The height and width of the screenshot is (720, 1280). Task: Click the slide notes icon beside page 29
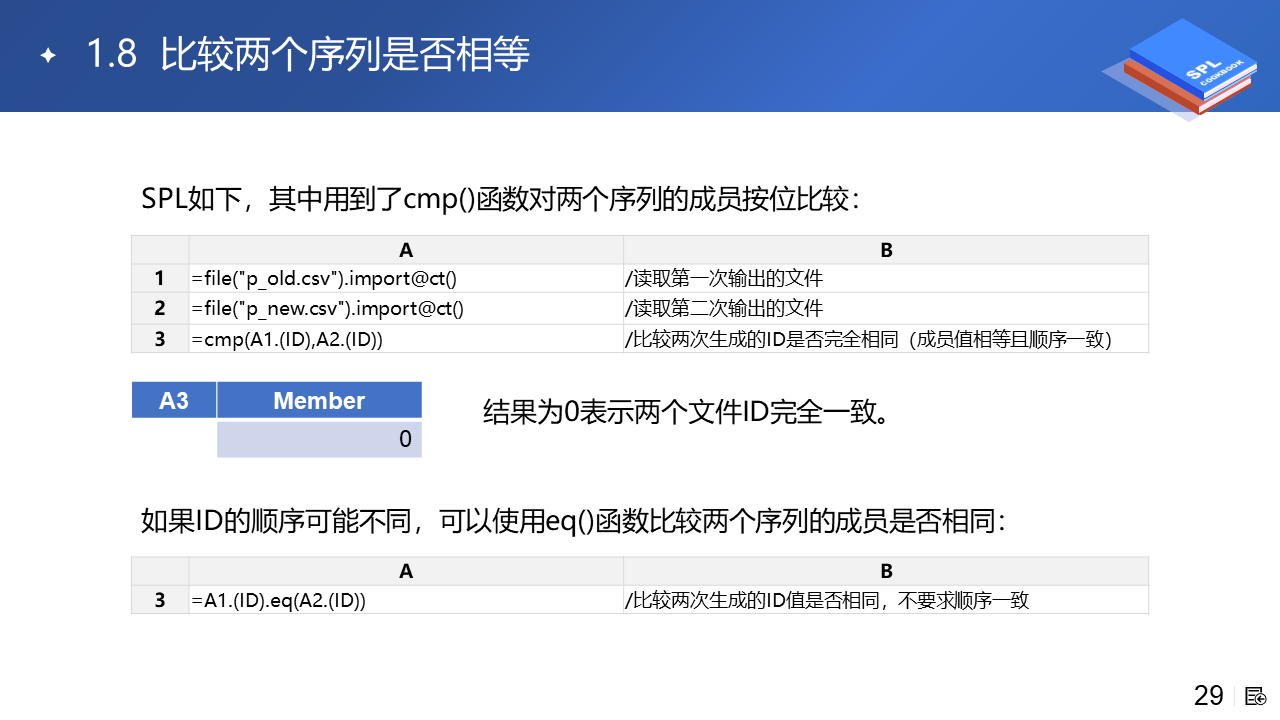coord(1257,696)
